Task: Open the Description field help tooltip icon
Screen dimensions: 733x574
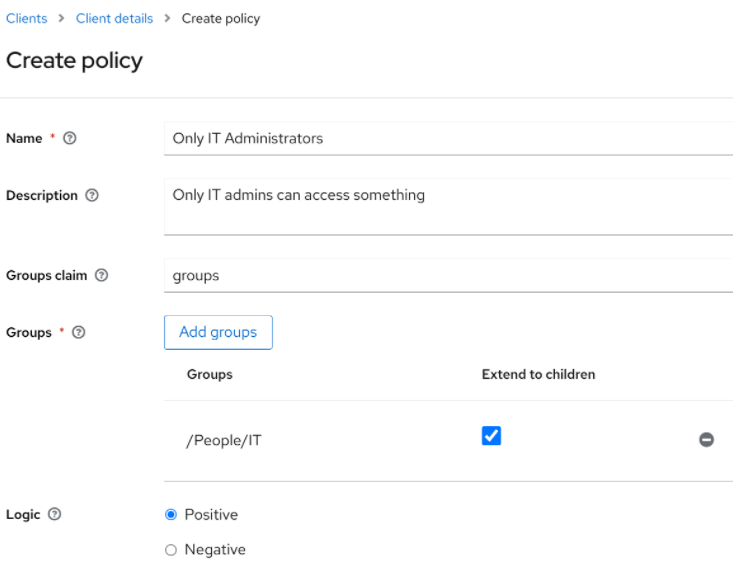Action: [92, 196]
